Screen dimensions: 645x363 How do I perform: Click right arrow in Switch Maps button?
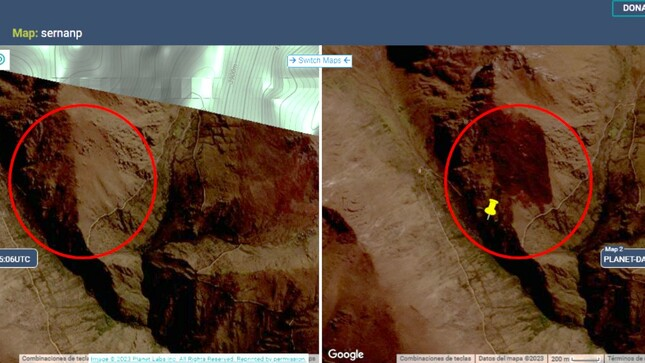click(292, 60)
